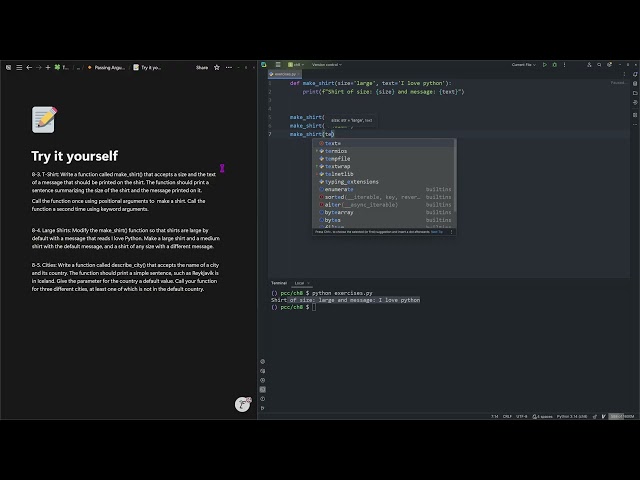
Task: Select 'tempfile' autocomplete suggestion
Action: (x=384, y=159)
